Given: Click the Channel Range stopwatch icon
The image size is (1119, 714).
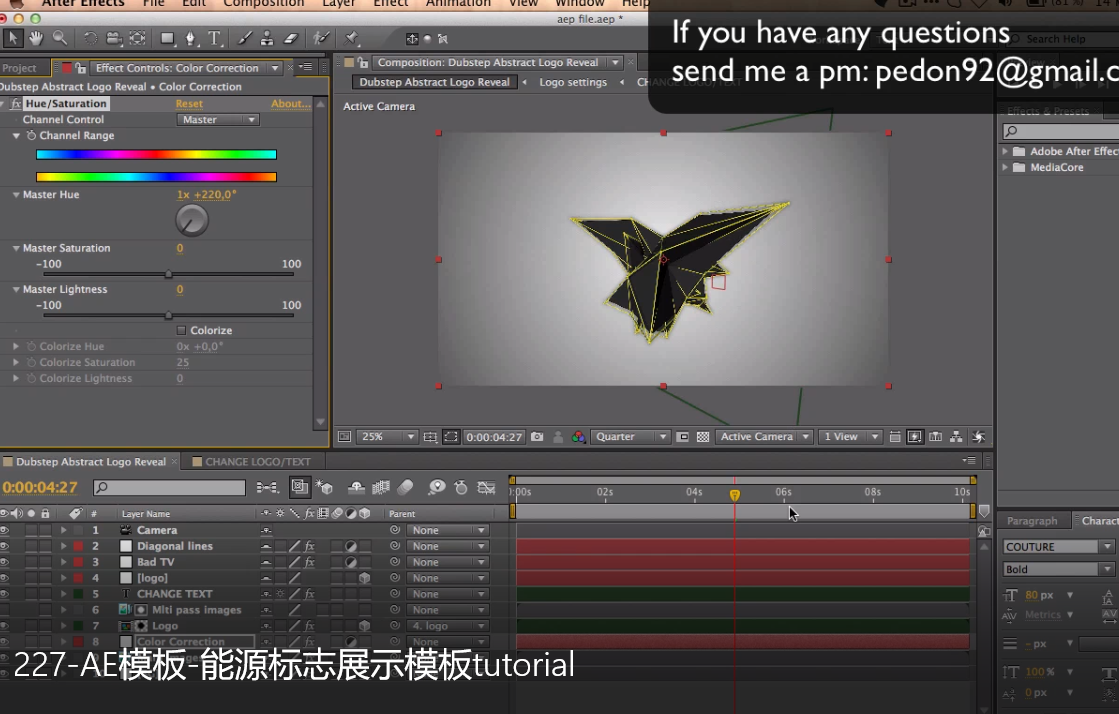Looking at the screenshot, I should [31, 135].
